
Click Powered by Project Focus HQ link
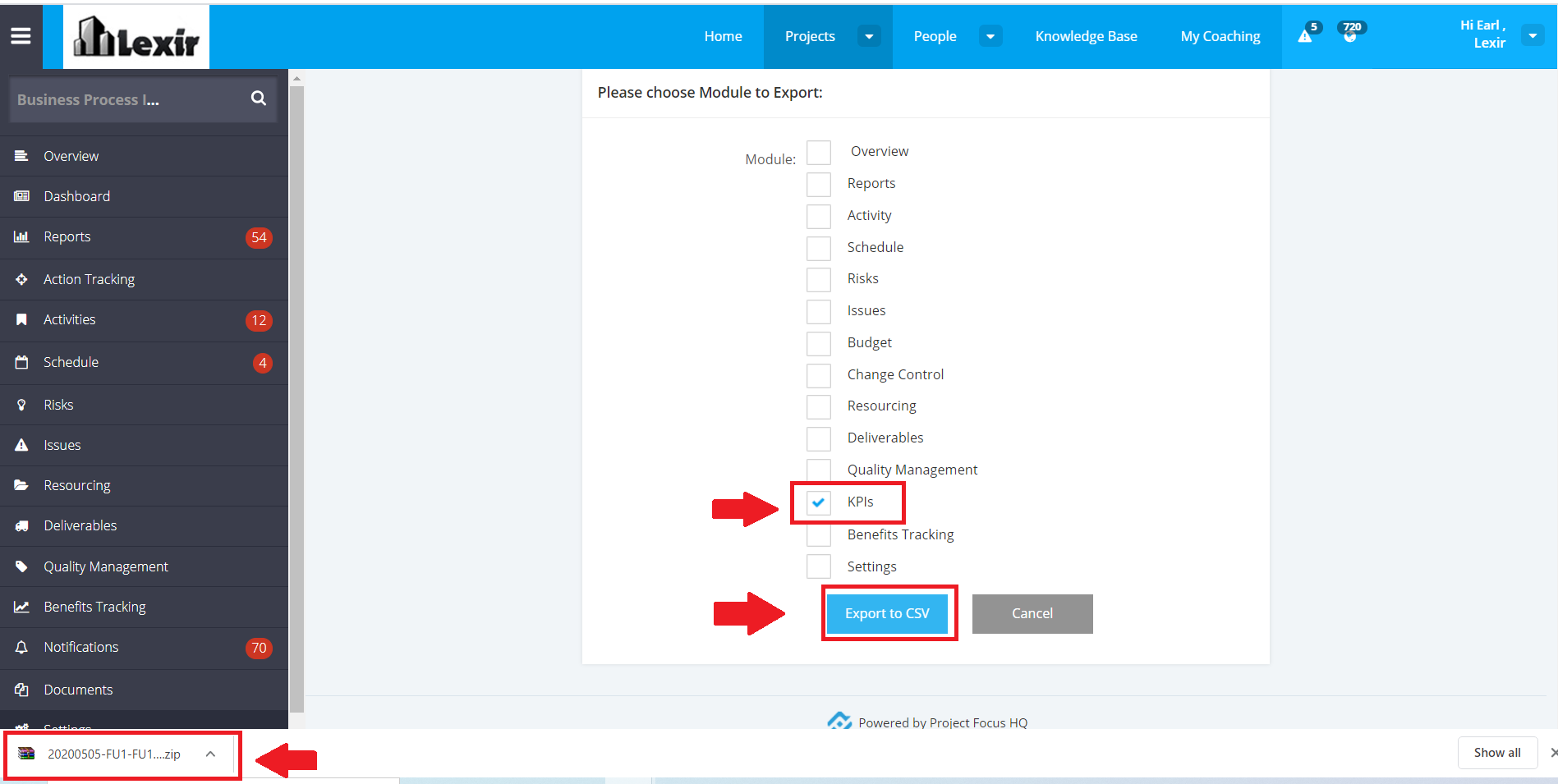943,722
